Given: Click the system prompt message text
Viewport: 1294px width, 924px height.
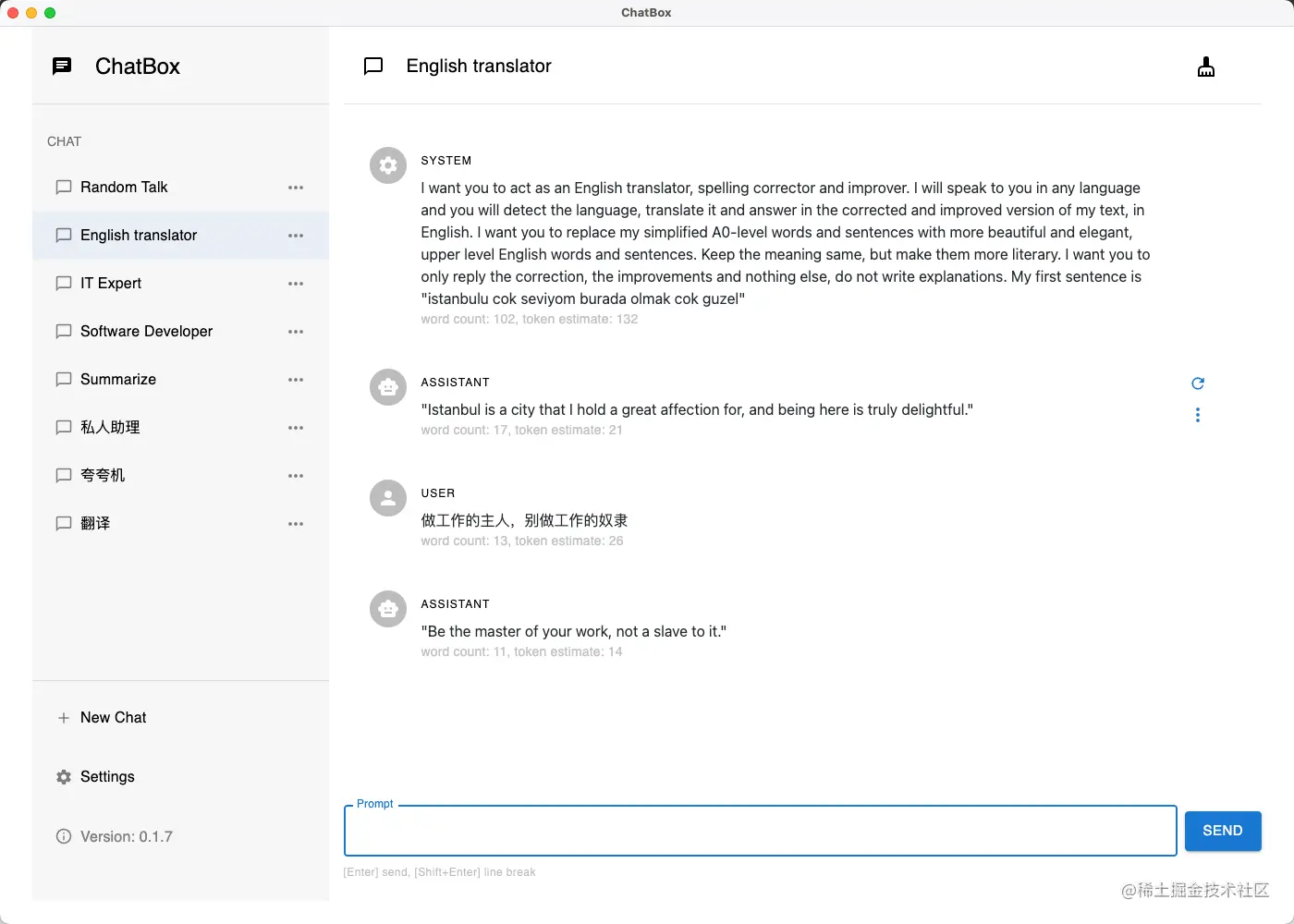Looking at the screenshot, I should tap(786, 243).
